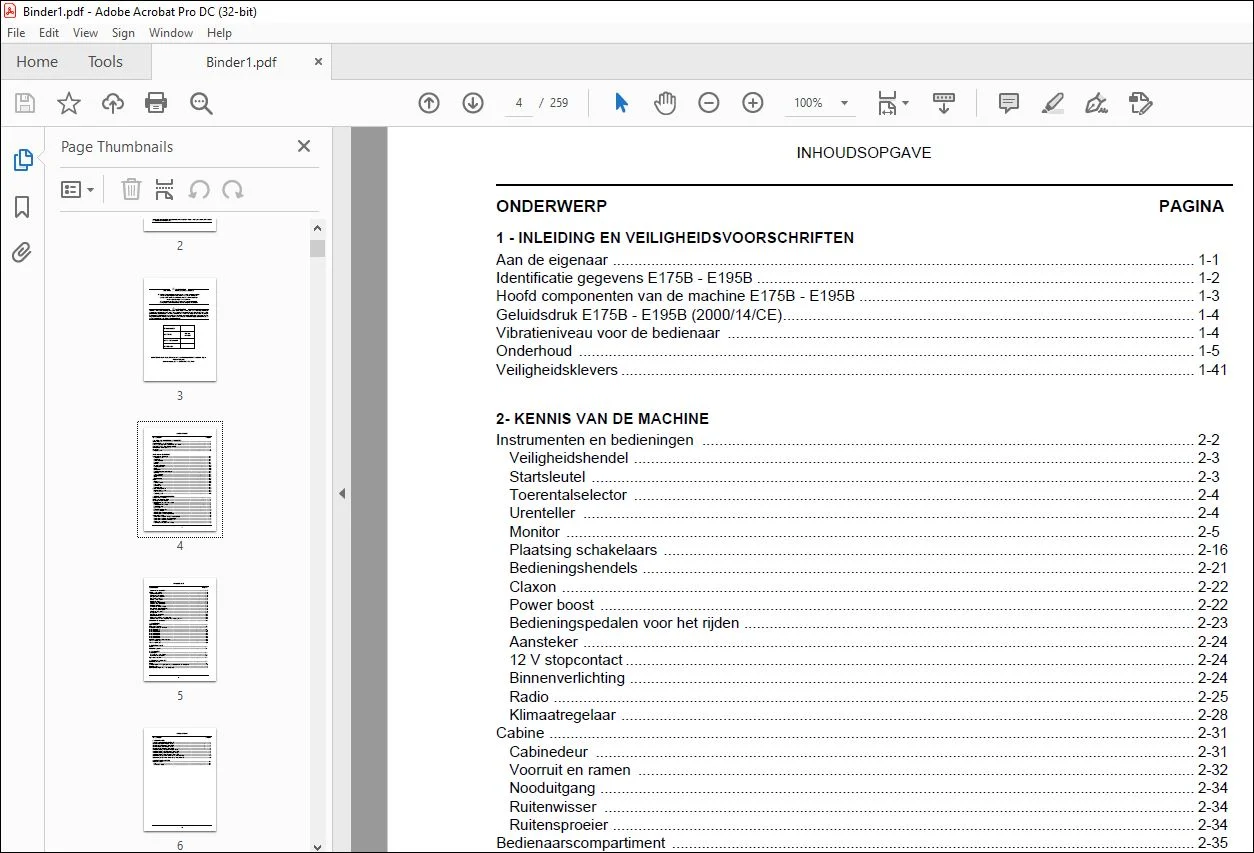Select the Binder1.pdf document tab
The width and height of the screenshot is (1254, 853).
(241, 62)
